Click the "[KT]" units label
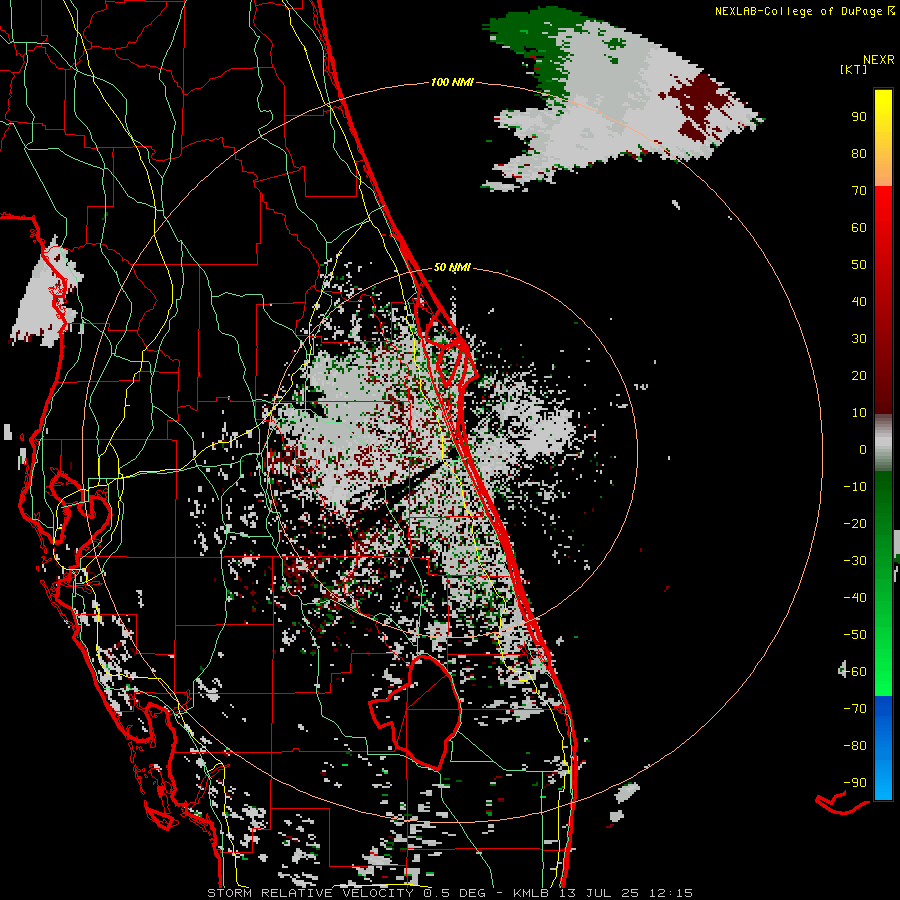The width and height of the screenshot is (900, 900). click(x=854, y=69)
